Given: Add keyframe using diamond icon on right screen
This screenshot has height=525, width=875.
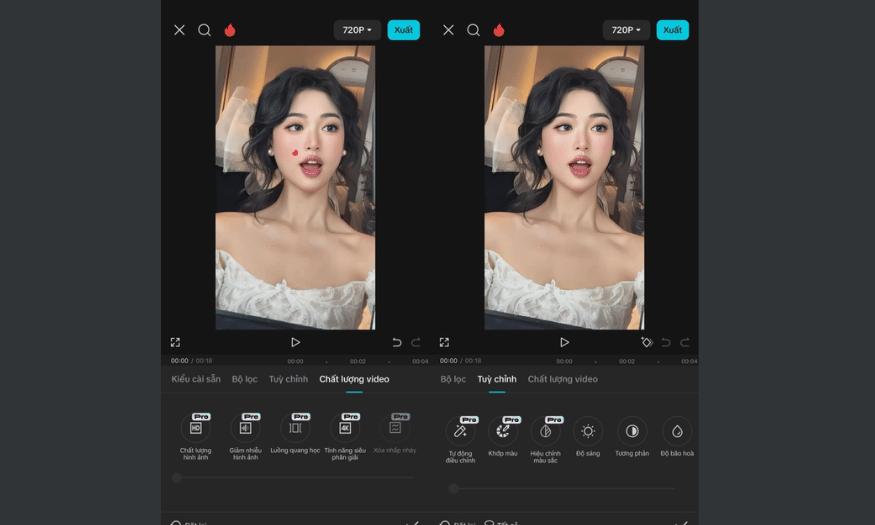Looking at the screenshot, I should [x=647, y=342].
